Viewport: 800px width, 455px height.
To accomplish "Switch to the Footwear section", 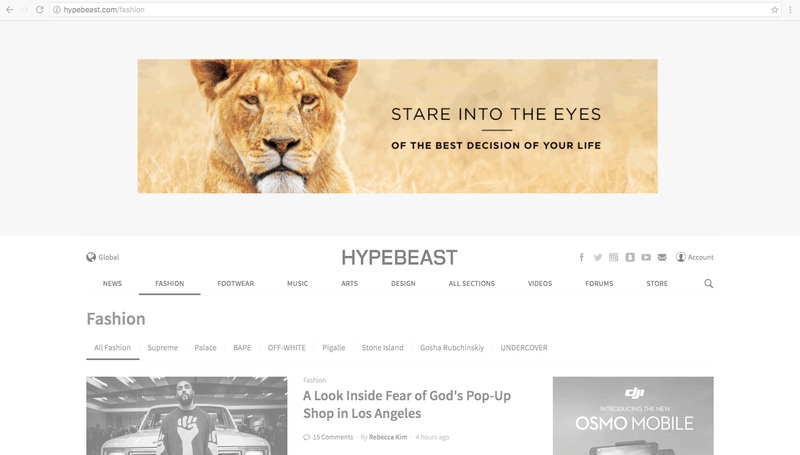I will point(236,284).
